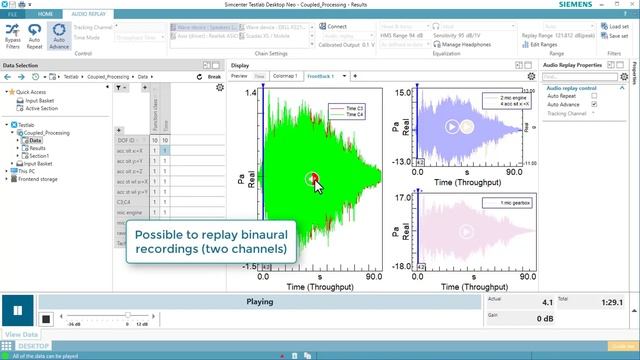
Task: Expand the Section1 tree node
Action: click(x=18, y=156)
